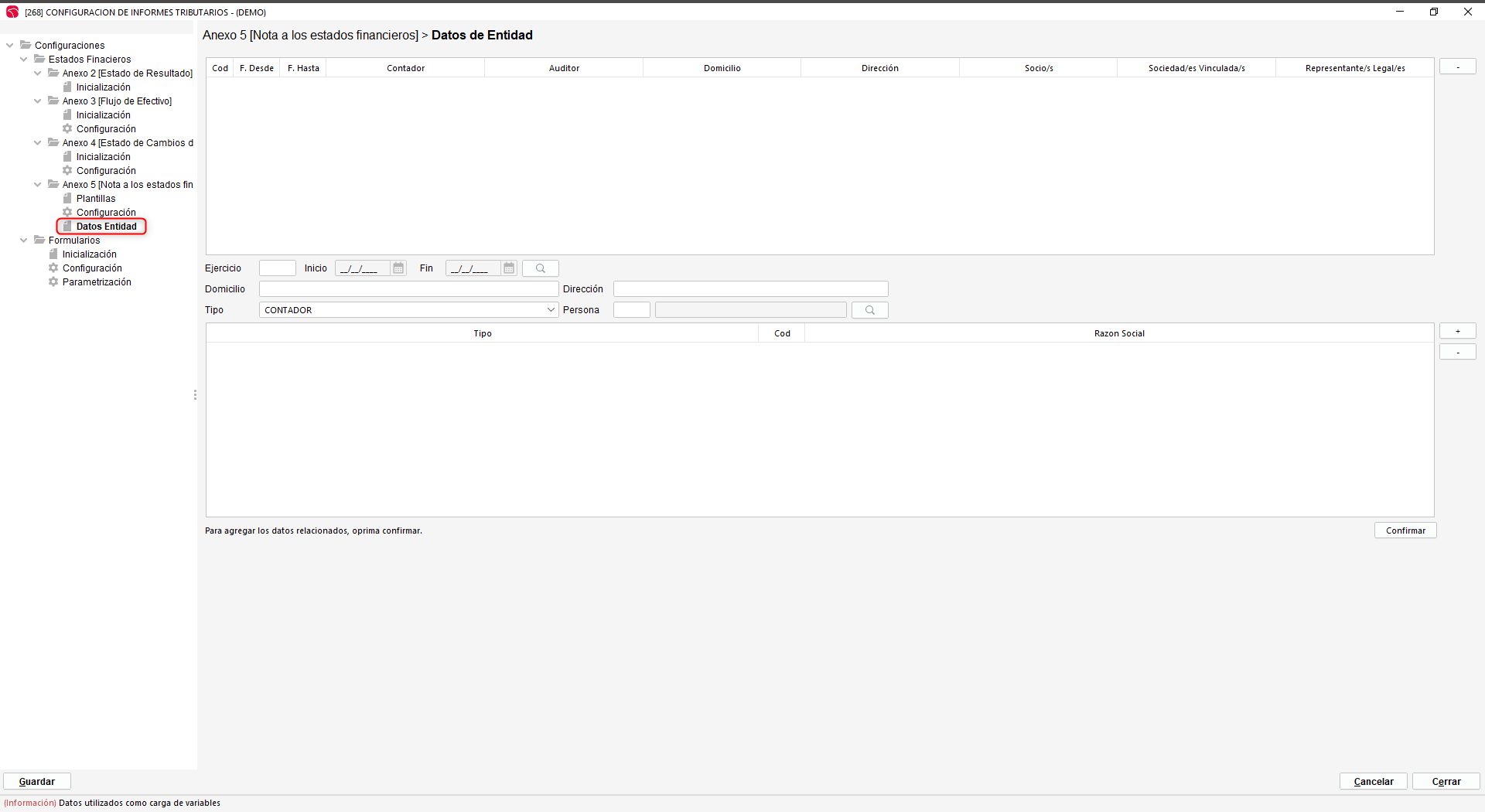Collapse the Estados Finacieros tree node
The width and height of the screenshot is (1485, 812).
(x=24, y=60)
